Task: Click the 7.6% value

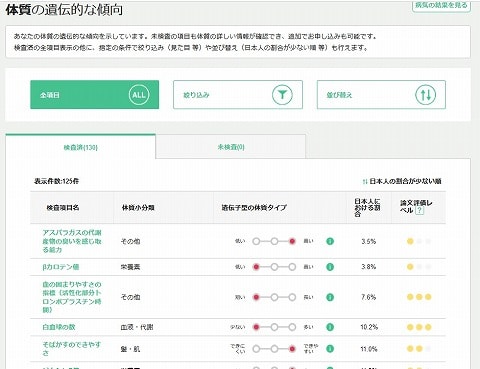Action: click(368, 297)
